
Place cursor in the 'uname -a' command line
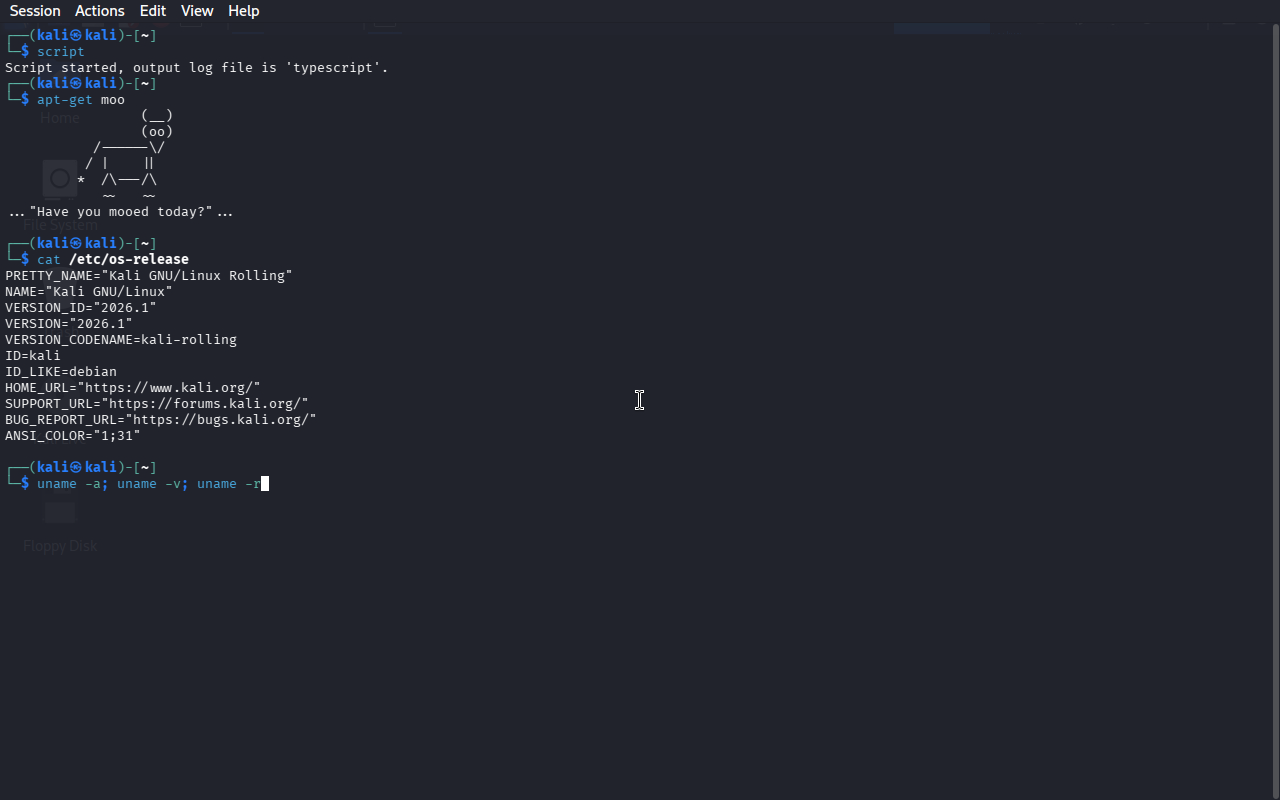(148, 484)
